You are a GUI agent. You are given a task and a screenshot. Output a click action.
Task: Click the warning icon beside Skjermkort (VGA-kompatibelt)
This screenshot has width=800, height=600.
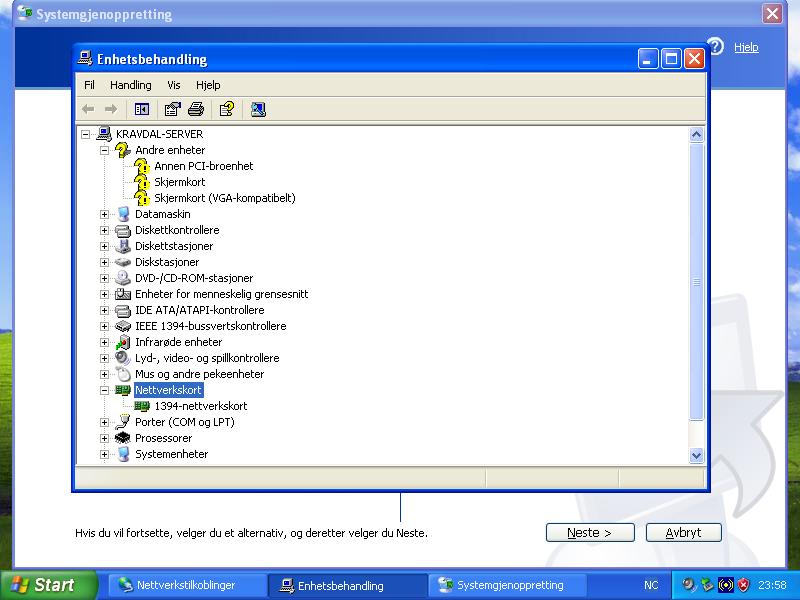(142, 198)
